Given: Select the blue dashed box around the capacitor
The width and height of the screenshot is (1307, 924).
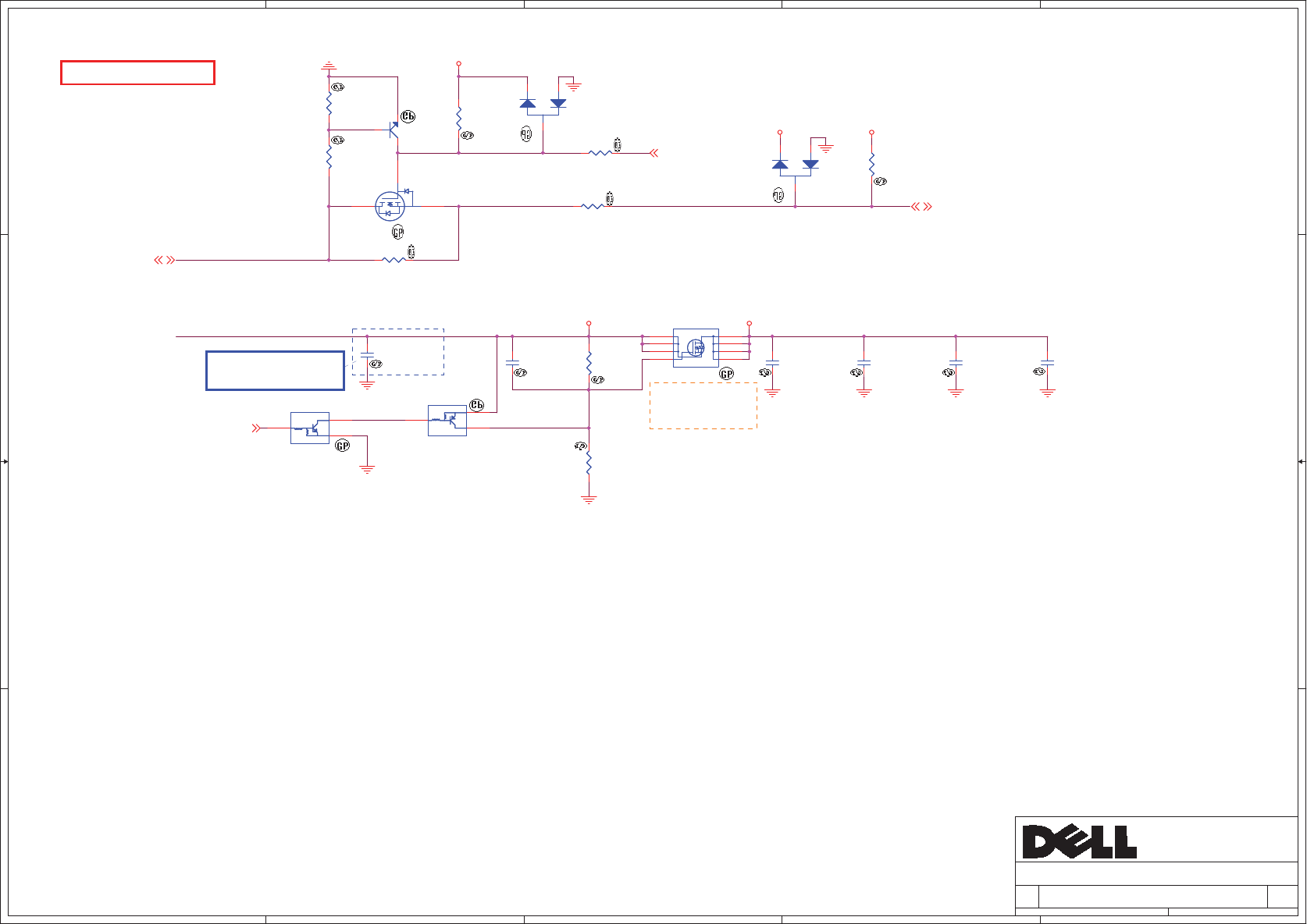Looking at the screenshot, I should pyautogui.click(x=398, y=352).
